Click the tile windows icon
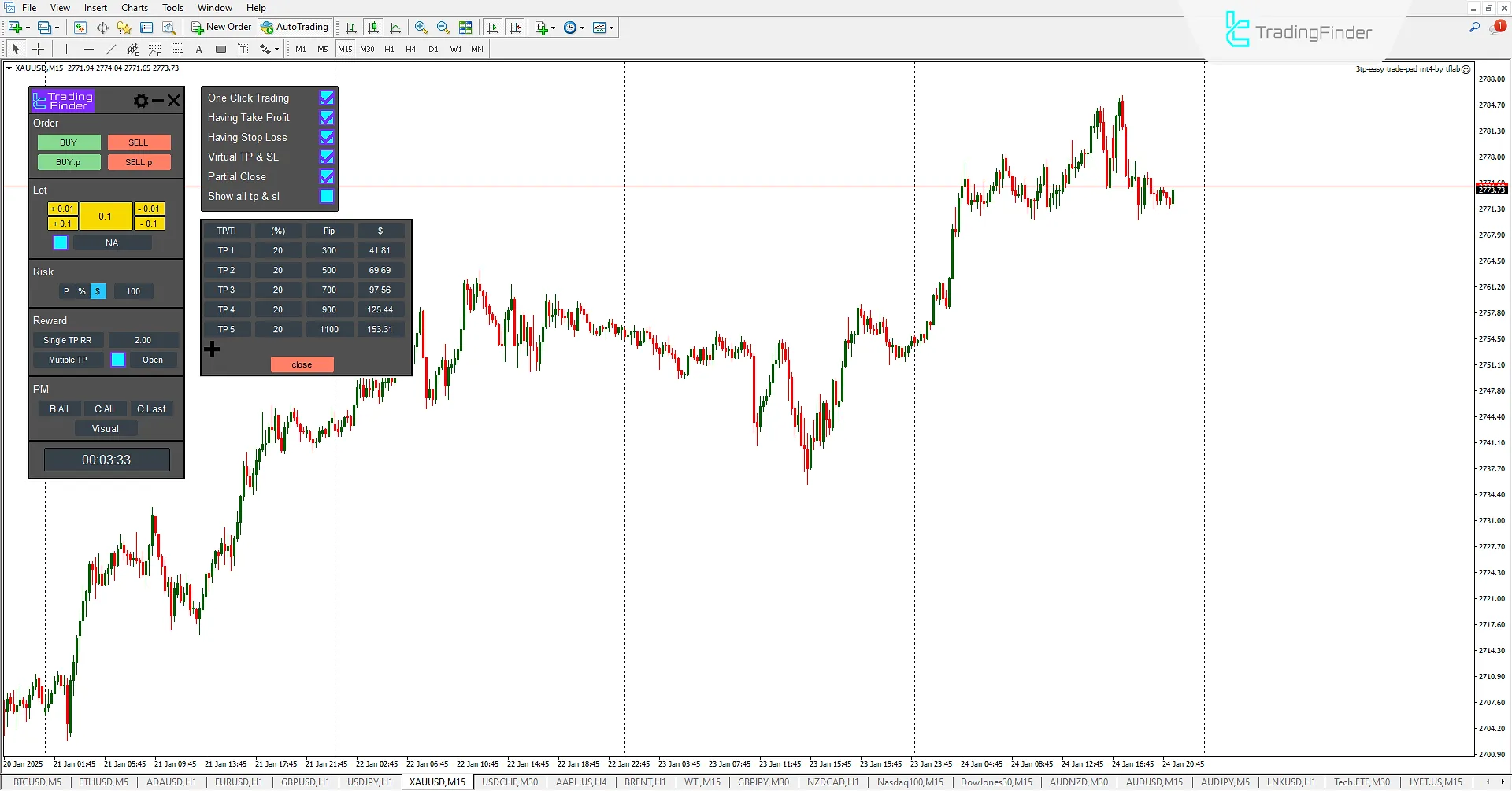This screenshot has height=791, width=1512. click(465, 28)
